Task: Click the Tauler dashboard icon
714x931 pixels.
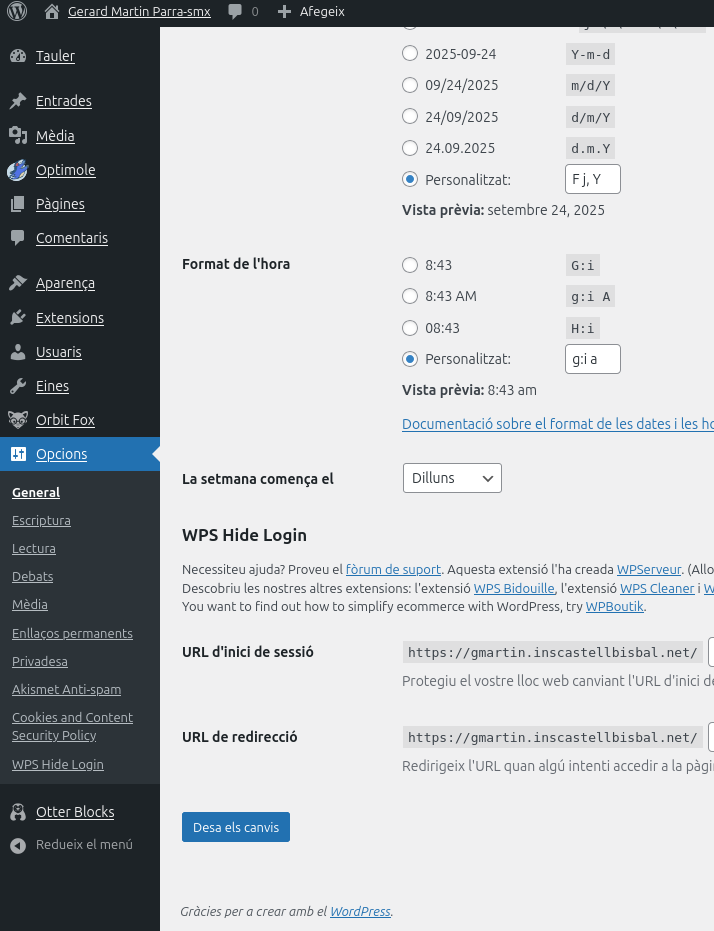Action: click(x=17, y=56)
